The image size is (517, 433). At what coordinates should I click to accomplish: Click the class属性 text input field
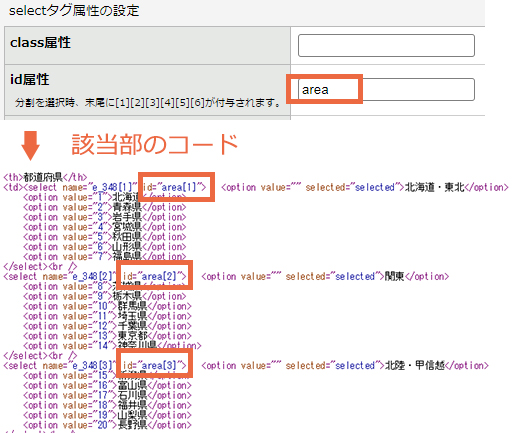tap(386, 45)
